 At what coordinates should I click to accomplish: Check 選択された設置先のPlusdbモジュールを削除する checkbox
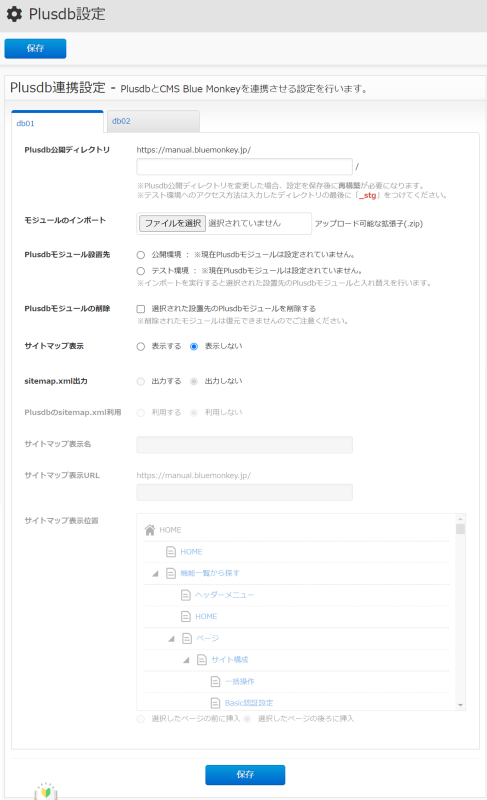[x=141, y=309]
